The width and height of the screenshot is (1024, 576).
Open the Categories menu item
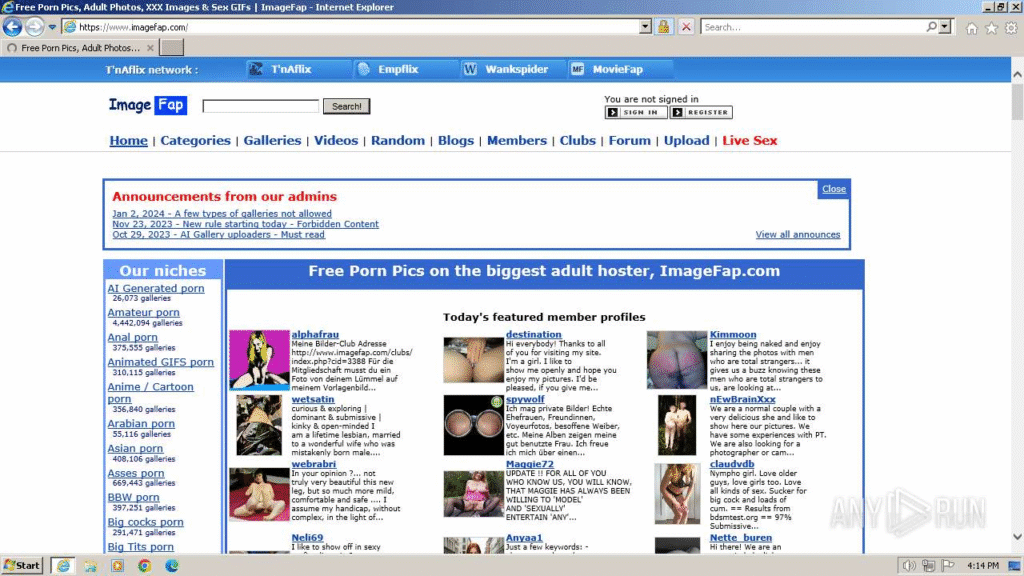195,141
